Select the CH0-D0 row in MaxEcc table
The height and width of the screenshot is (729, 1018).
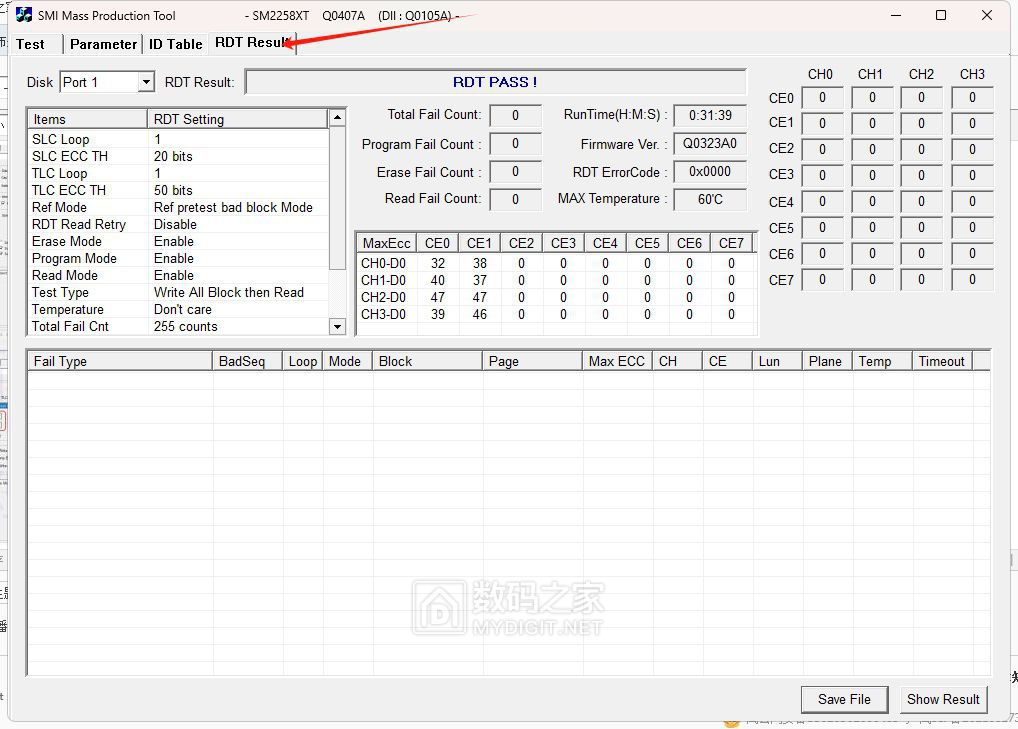point(557,264)
